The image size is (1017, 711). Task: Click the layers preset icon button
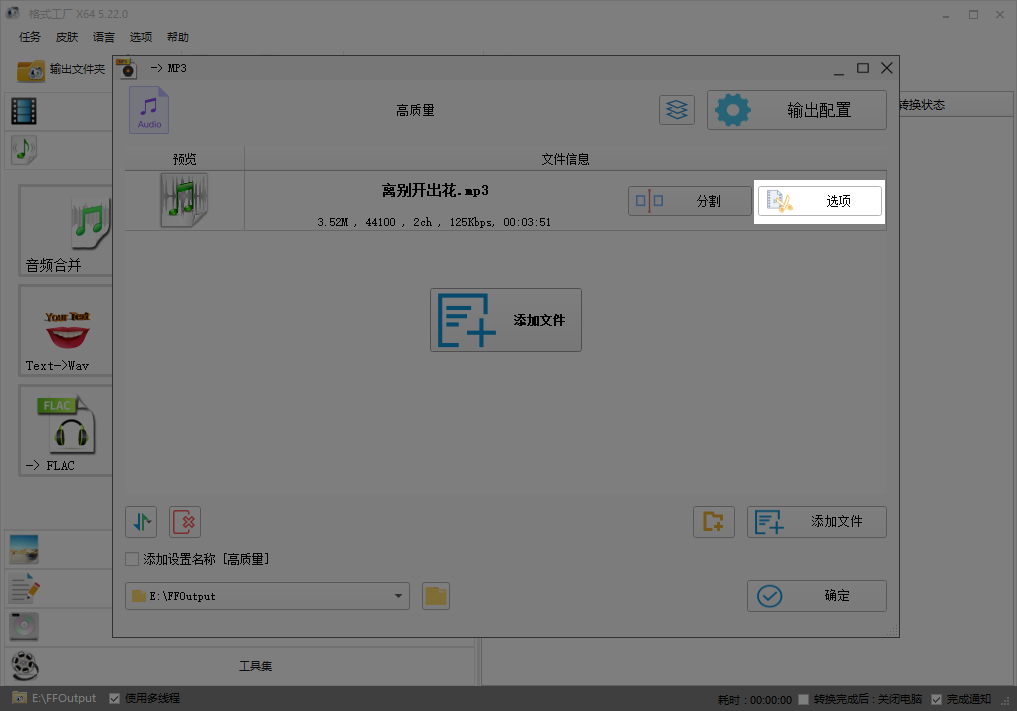[676, 110]
